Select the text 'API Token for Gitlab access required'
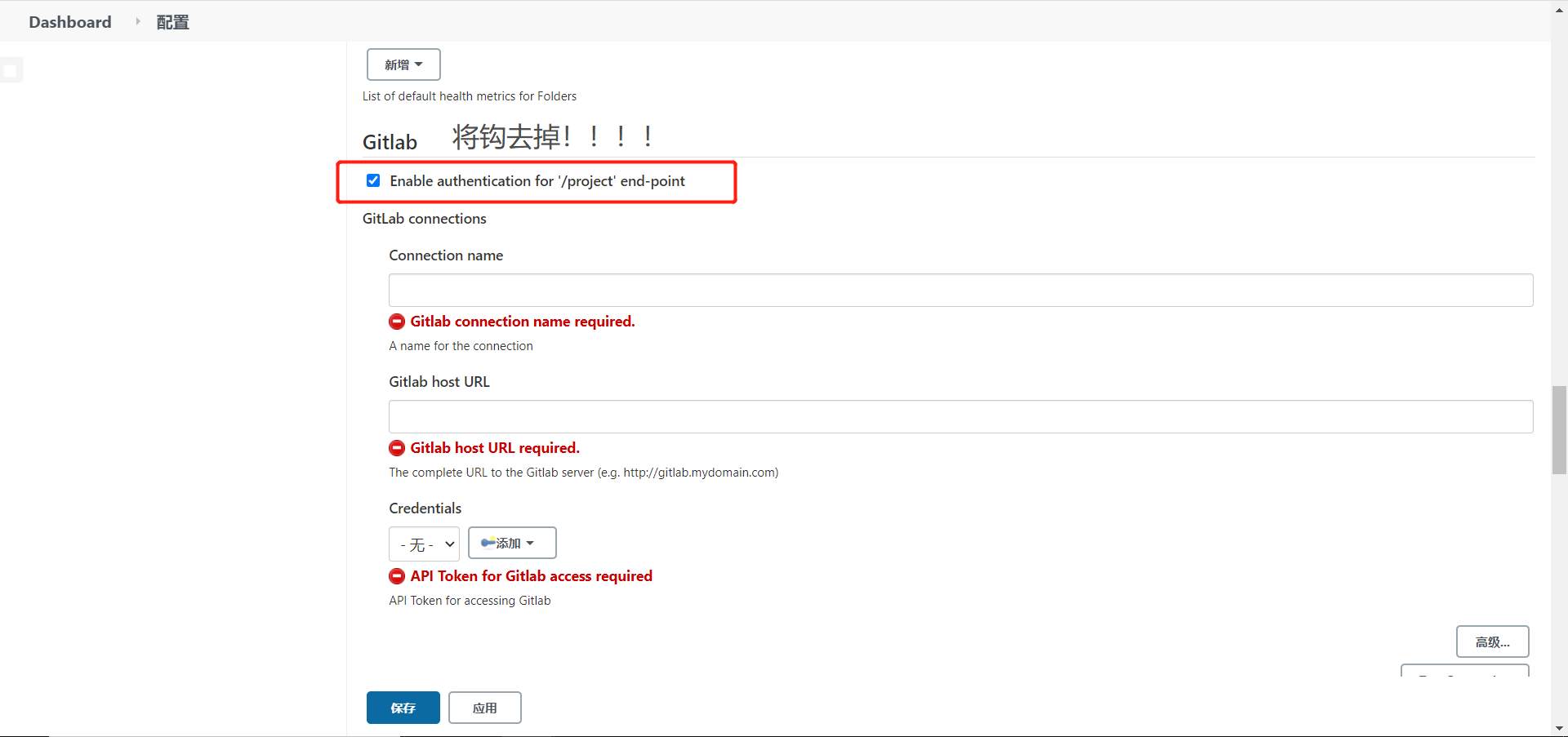 tap(531, 576)
